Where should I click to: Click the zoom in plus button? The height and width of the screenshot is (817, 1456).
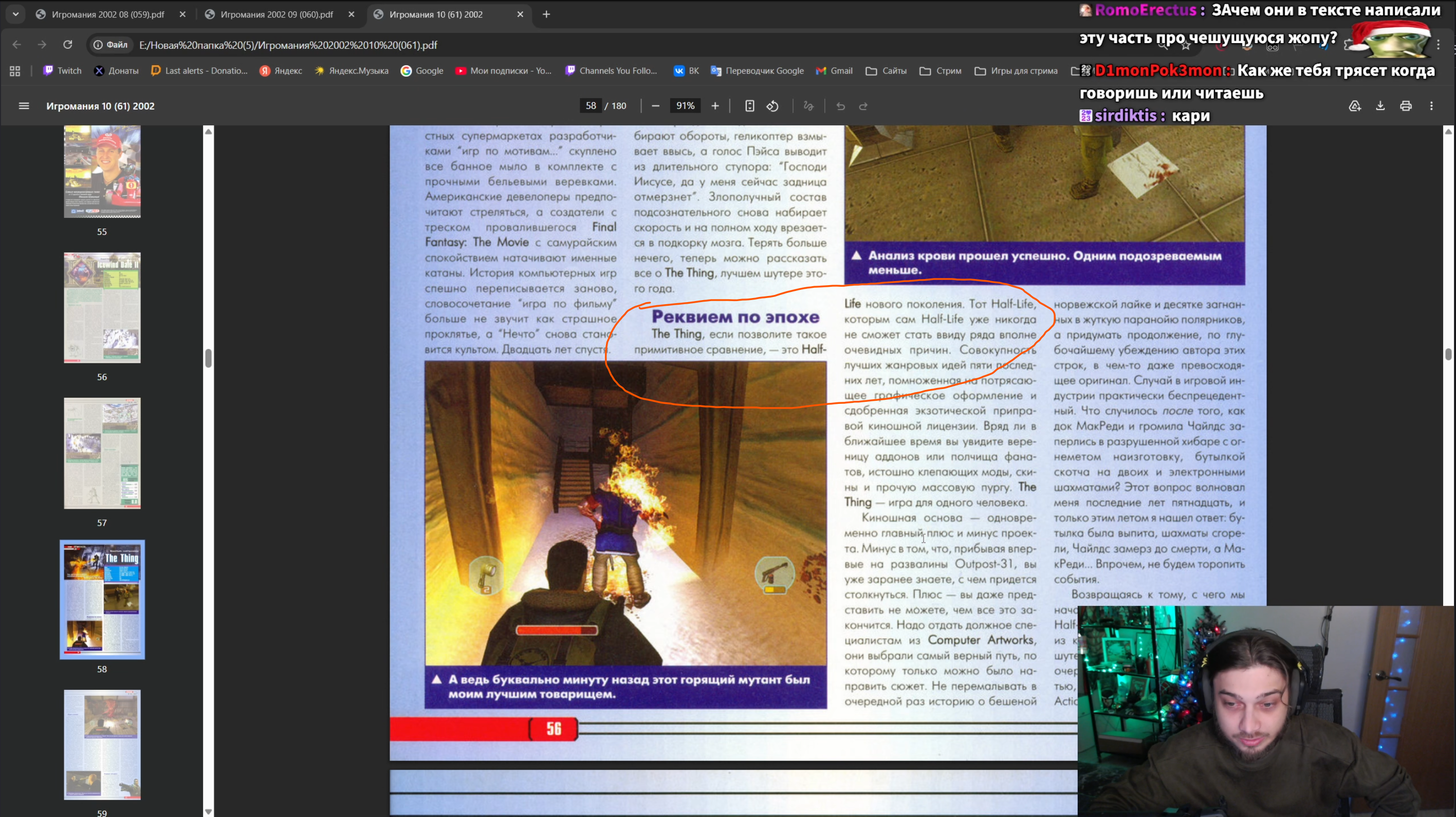(715, 106)
